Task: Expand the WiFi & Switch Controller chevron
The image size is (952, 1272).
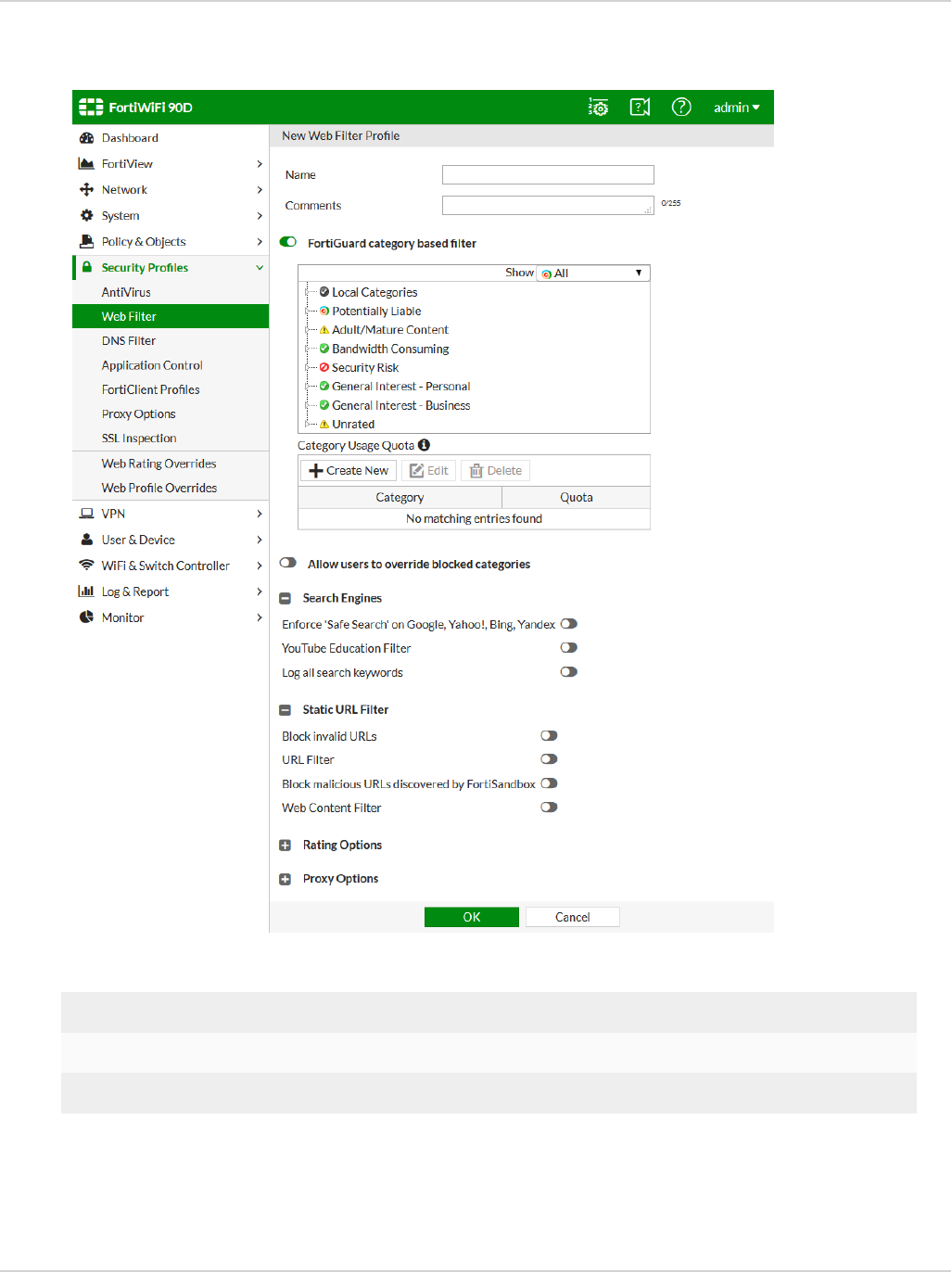Action: click(260, 566)
